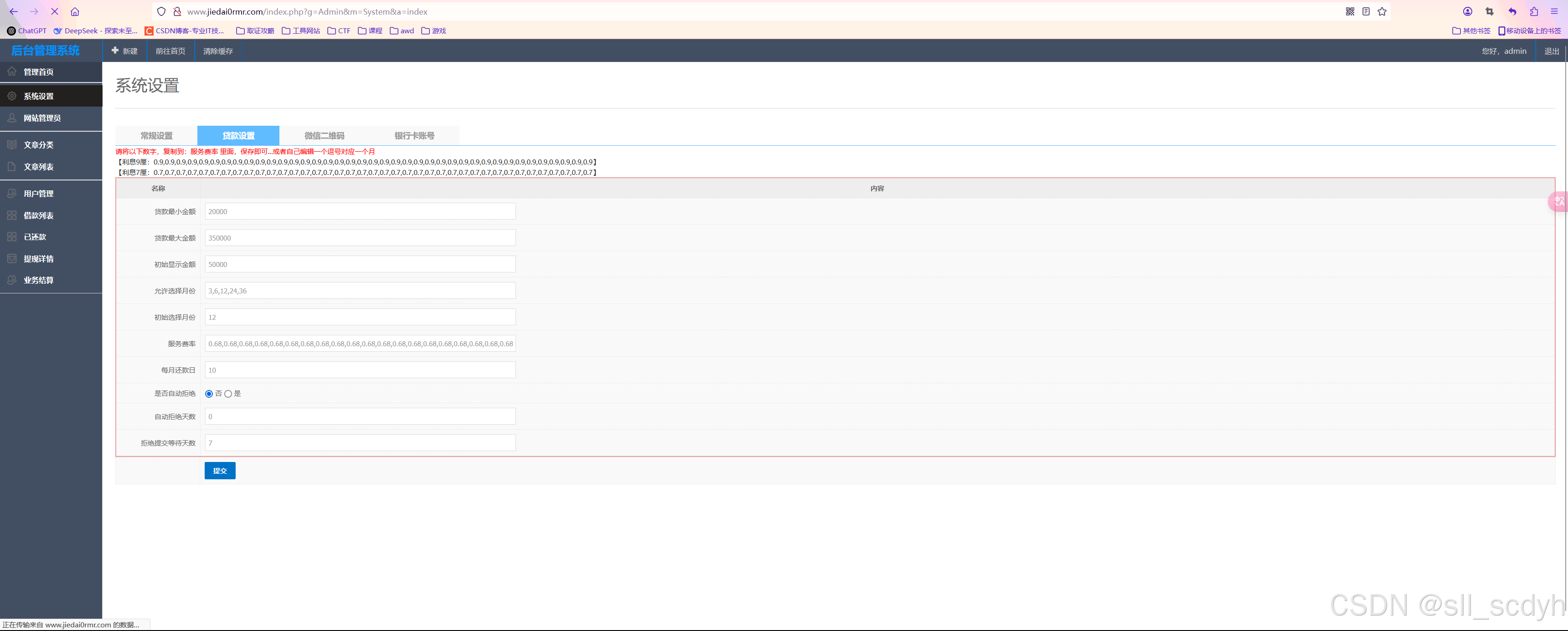
Task: Expand the 游戏 bookmark folder
Action: [x=433, y=31]
